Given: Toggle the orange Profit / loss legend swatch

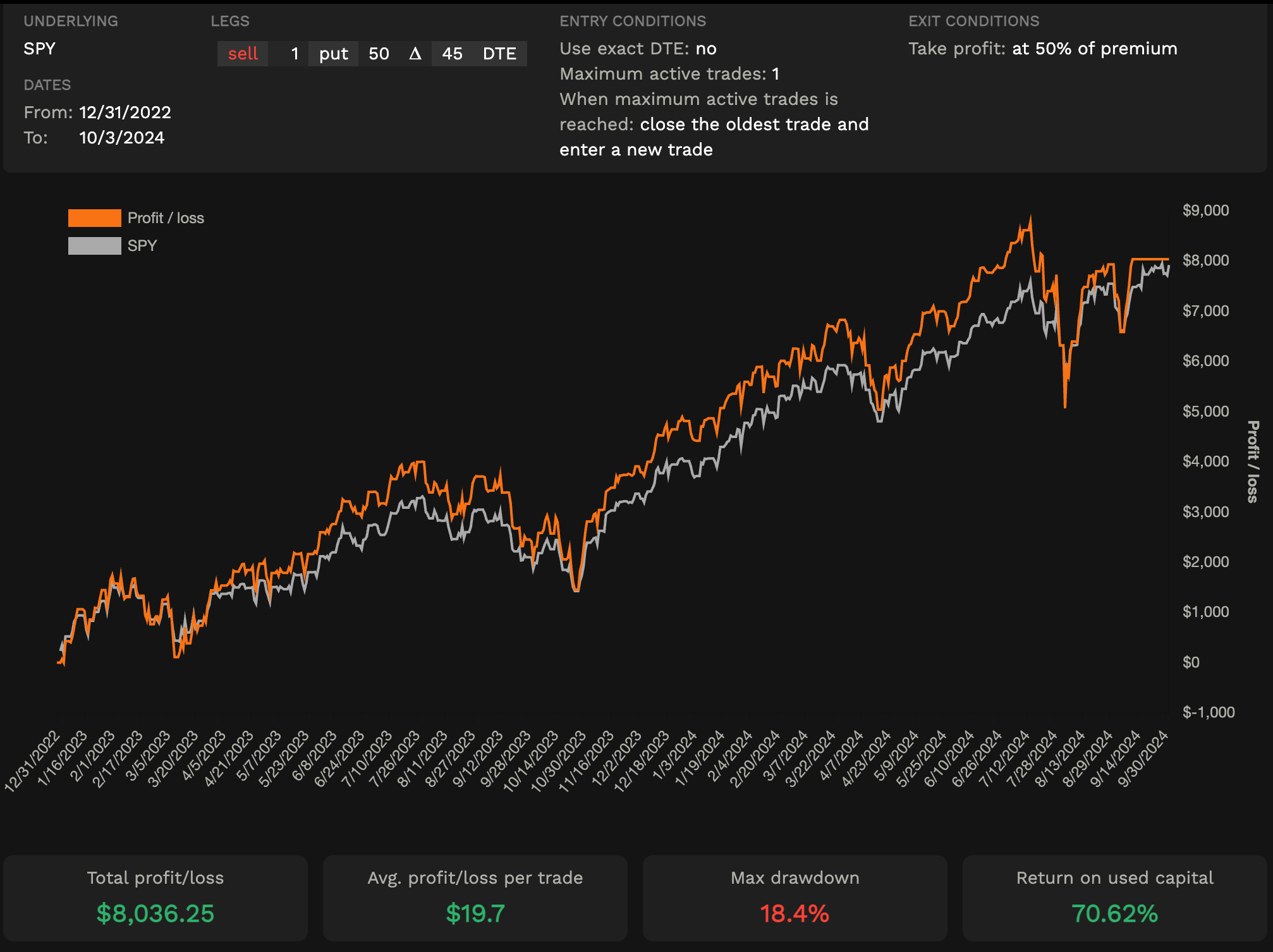Looking at the screenshot, I should point(94,218).
